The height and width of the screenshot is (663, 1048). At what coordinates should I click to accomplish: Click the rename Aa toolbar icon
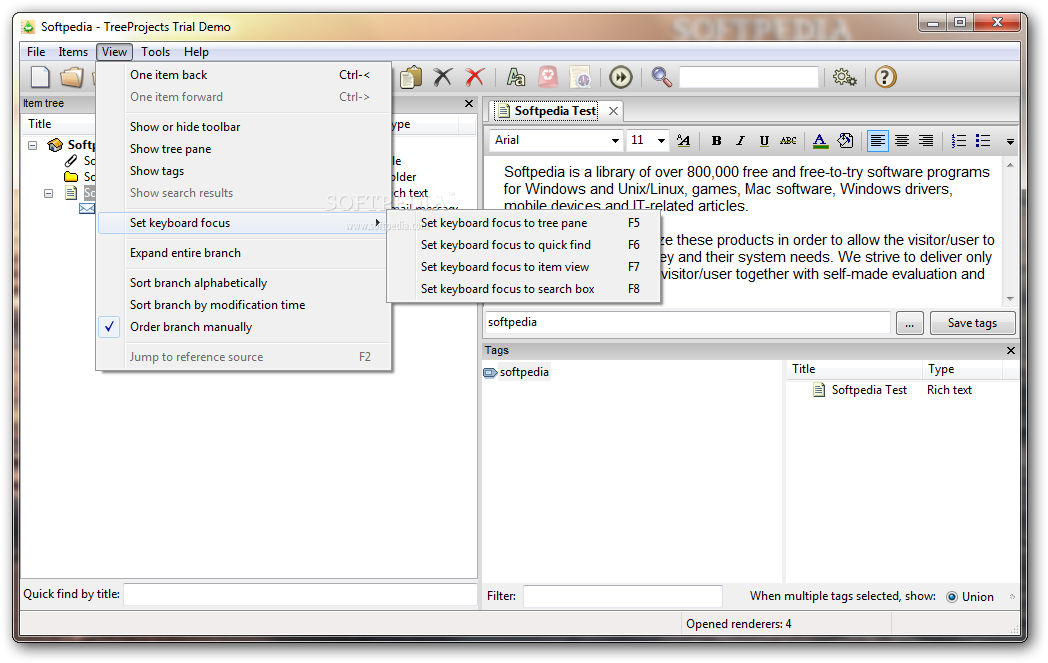(x=515, y=78)
